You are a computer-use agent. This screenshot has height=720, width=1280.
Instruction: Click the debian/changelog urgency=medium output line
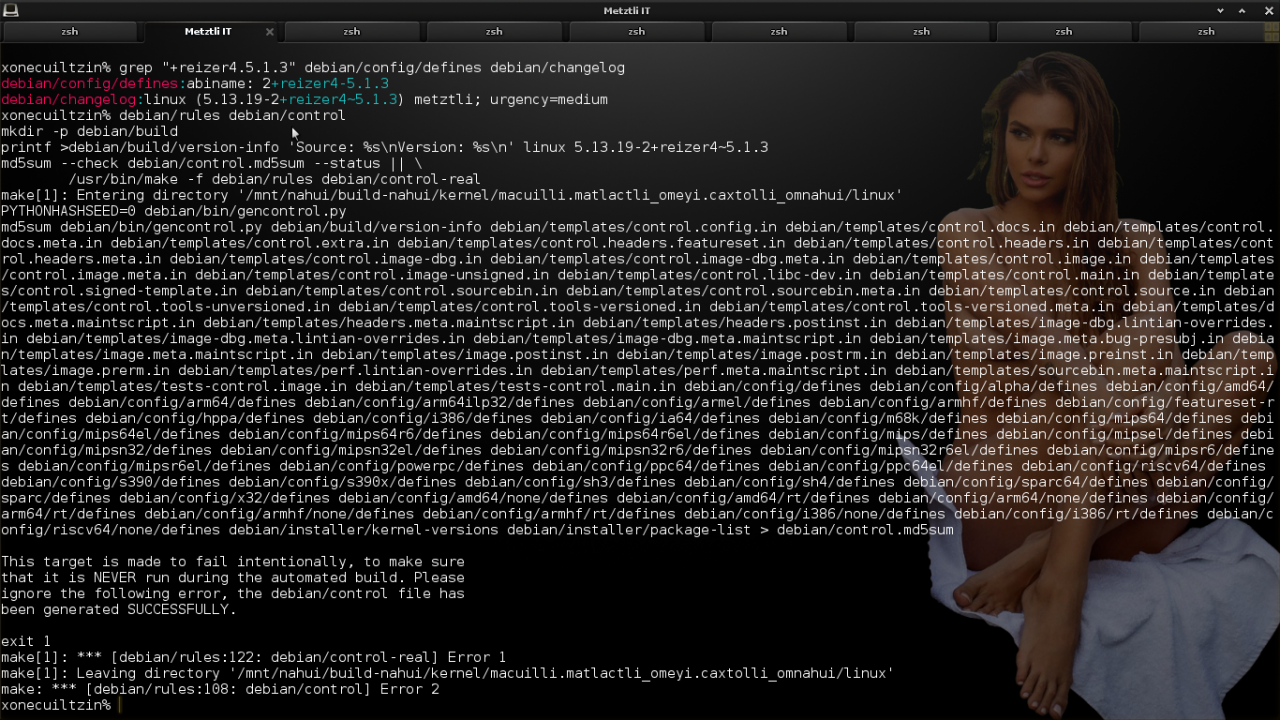coord(304,100)
